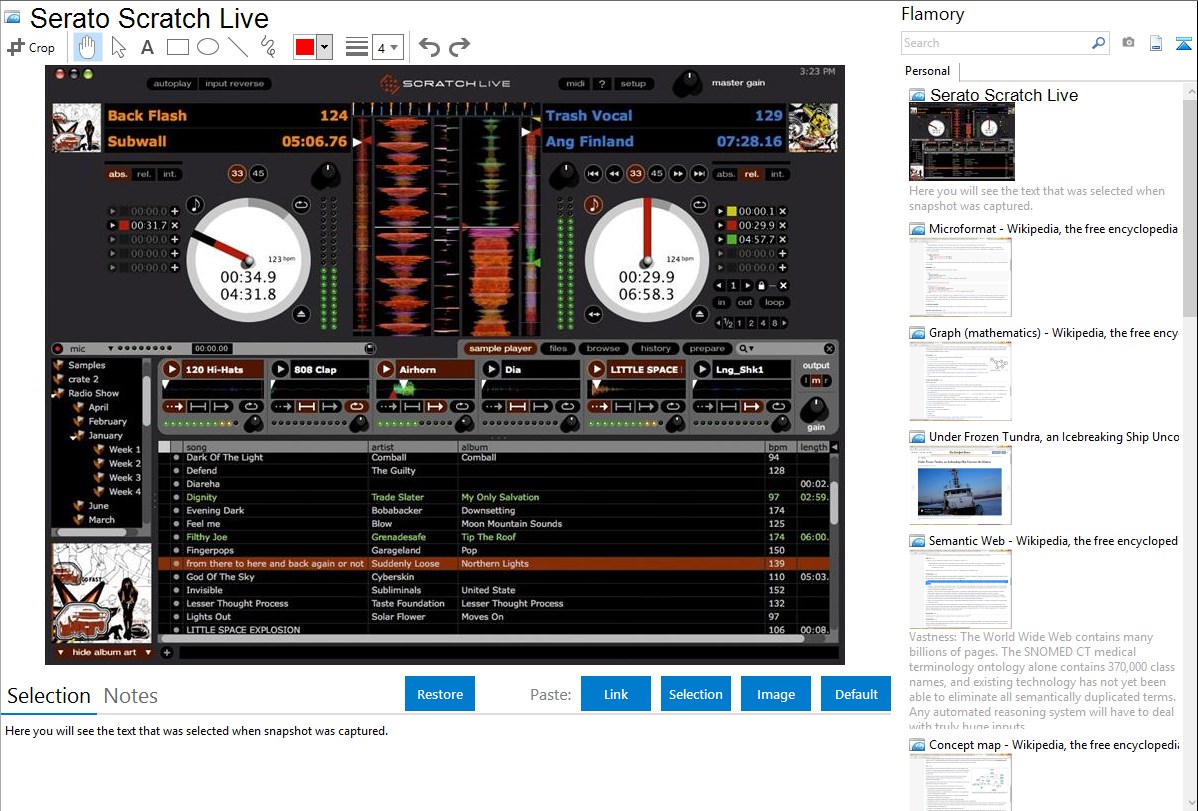Viewport: 1198px width, 811px height.
Task: Open the Under Frozen Tundra snapshot thumbnail
Action: pos(960,485)
